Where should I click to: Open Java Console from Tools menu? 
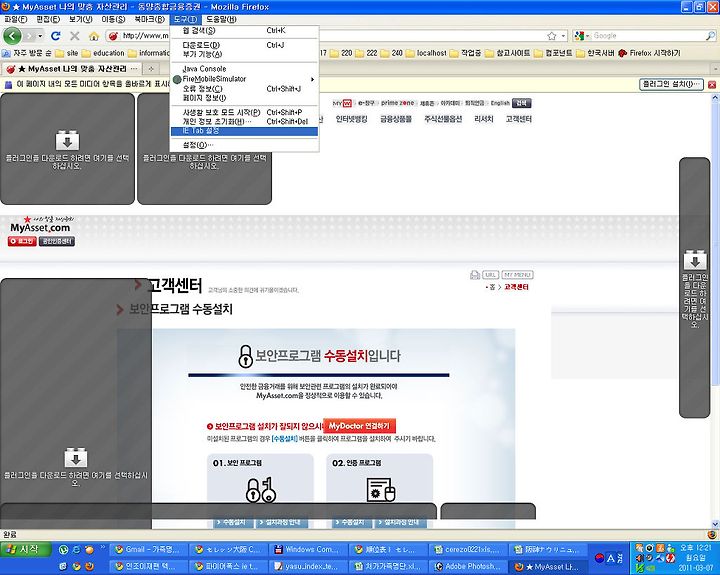[244, 69]
